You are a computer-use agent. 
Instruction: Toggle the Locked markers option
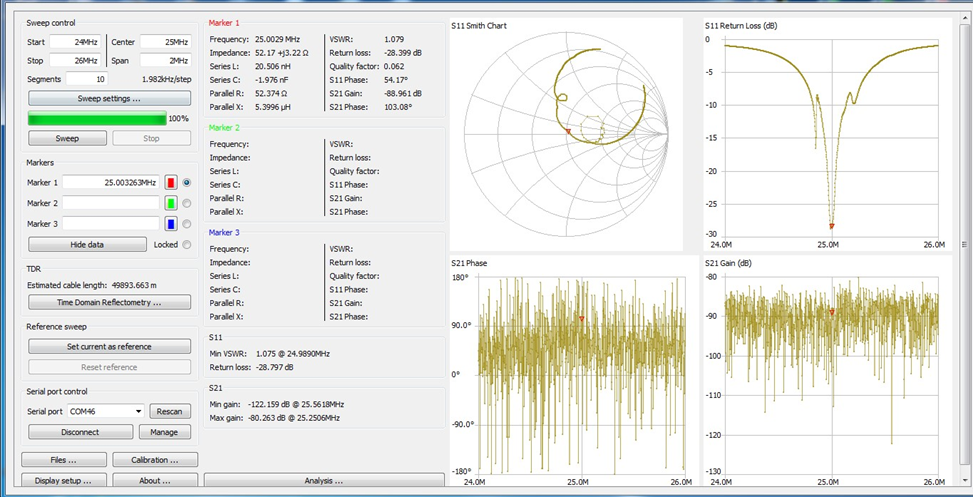pos(187,244)
